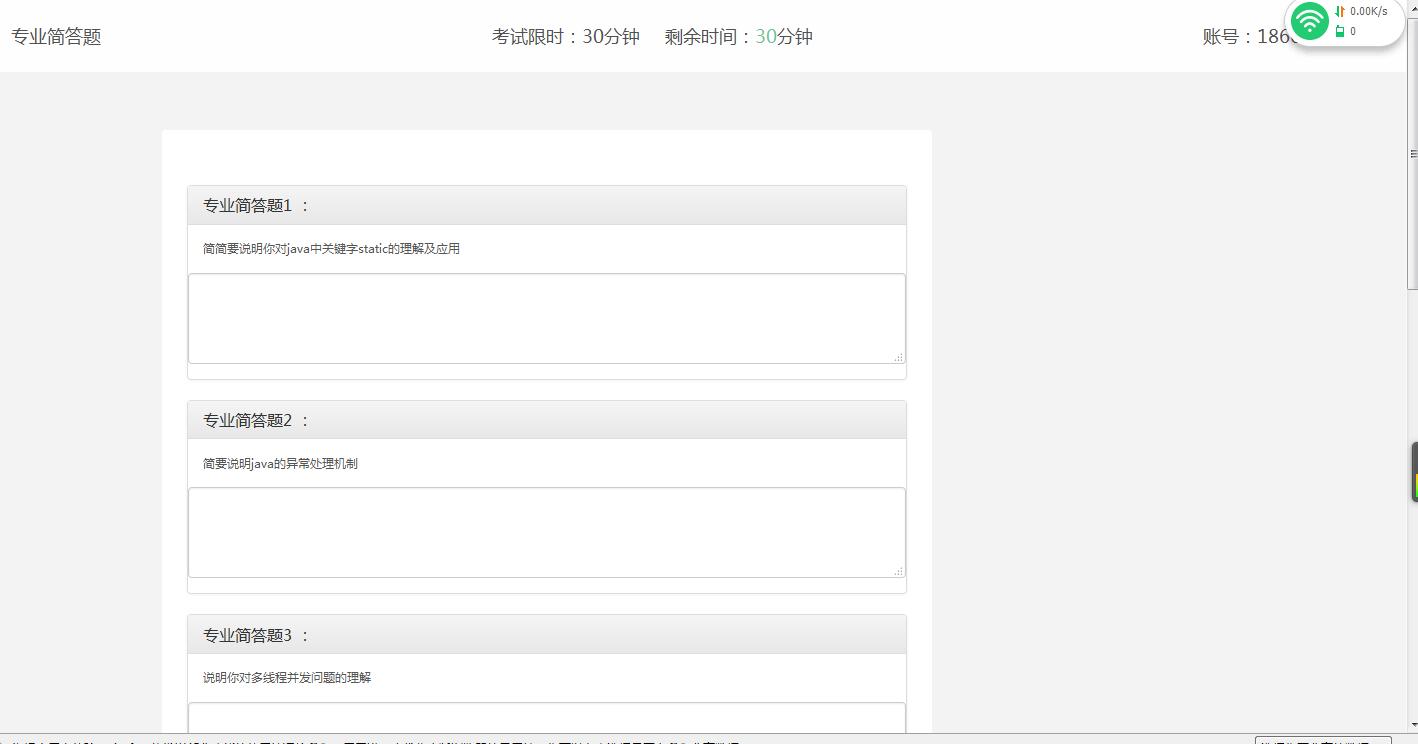Click the 专业简答题 page title
1418x744 pixels.
point(56,37)
